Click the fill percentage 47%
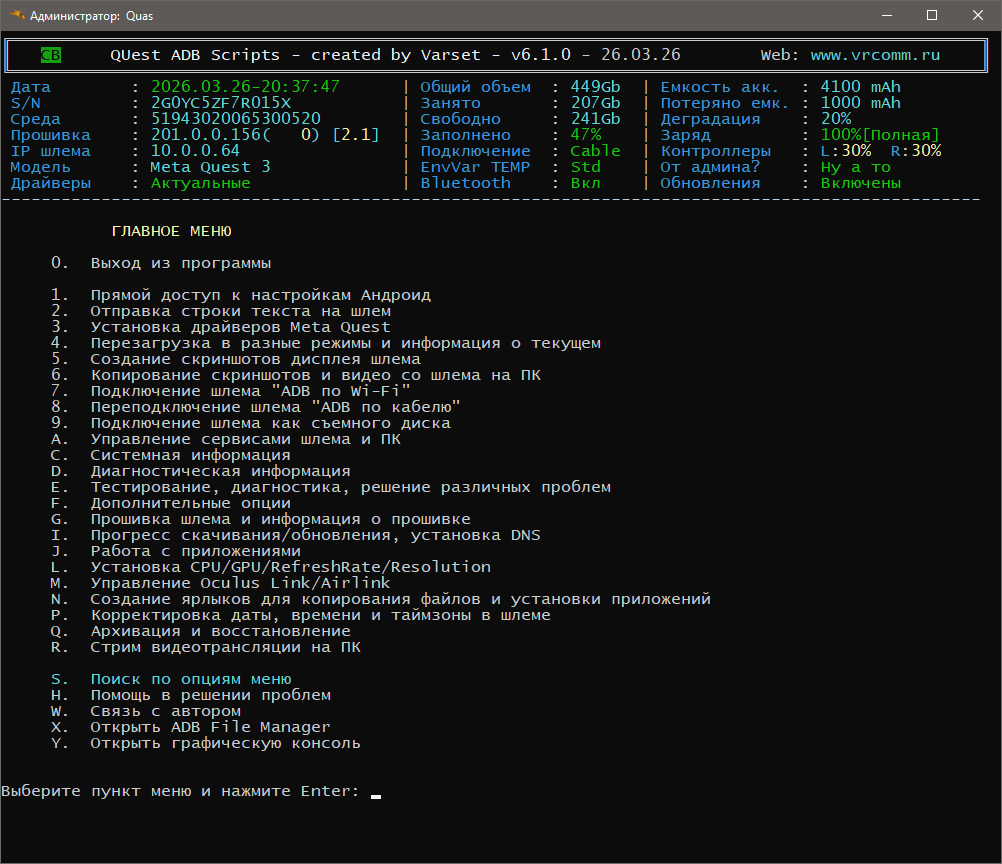Screen dimensions: 1002x864 pyautogui.click(x=585, y=134)
